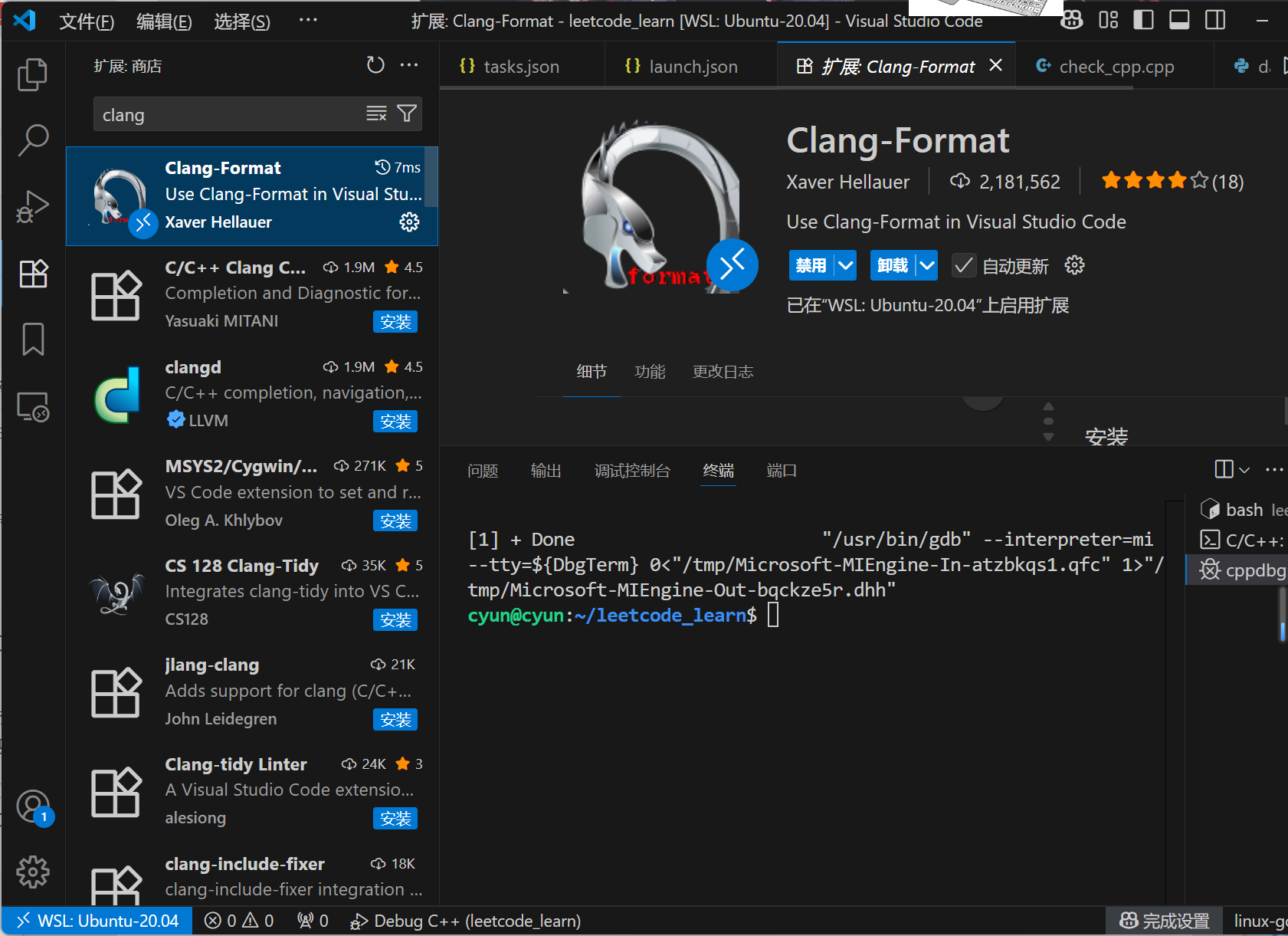Screen dimensions: 1288x936
Task: Open the Accounts icon with badge
Action: coord(33,806)
